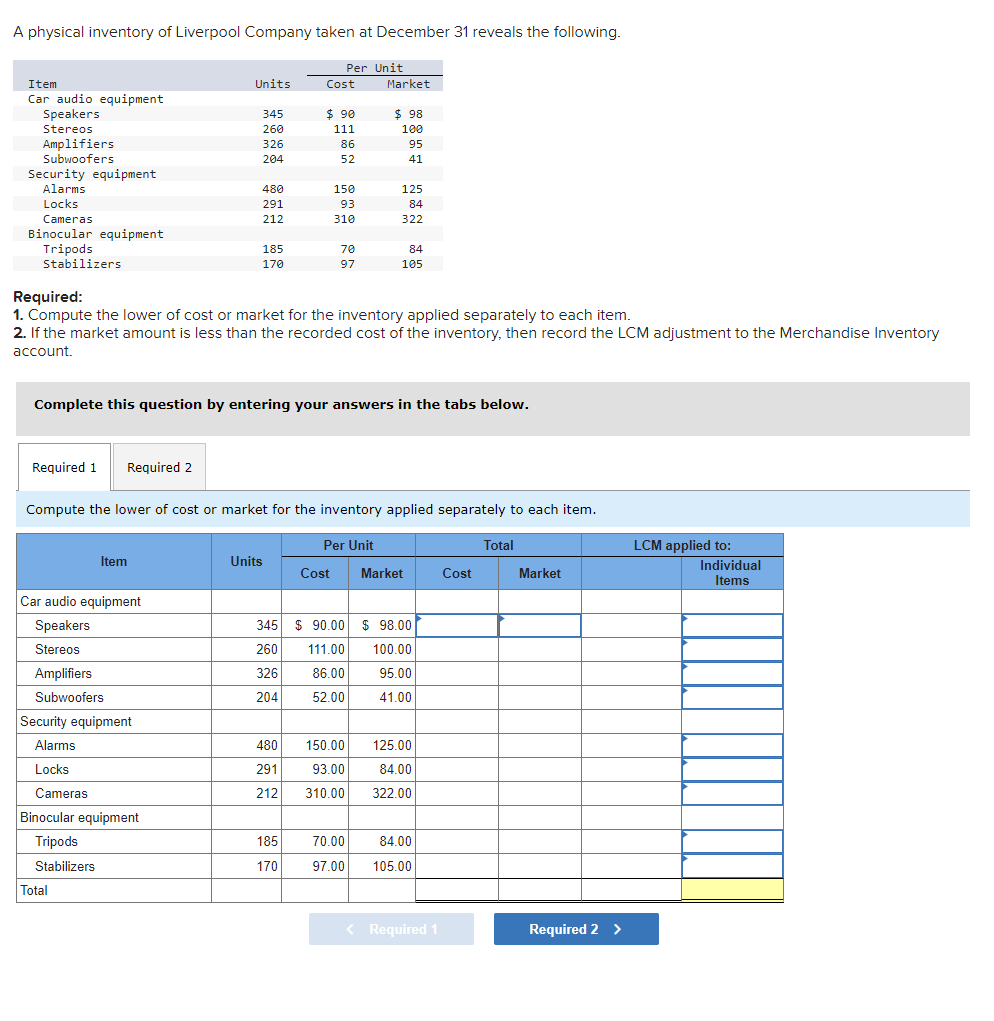Click the Total Market cell for Stabilizers

tap(540, 866)
